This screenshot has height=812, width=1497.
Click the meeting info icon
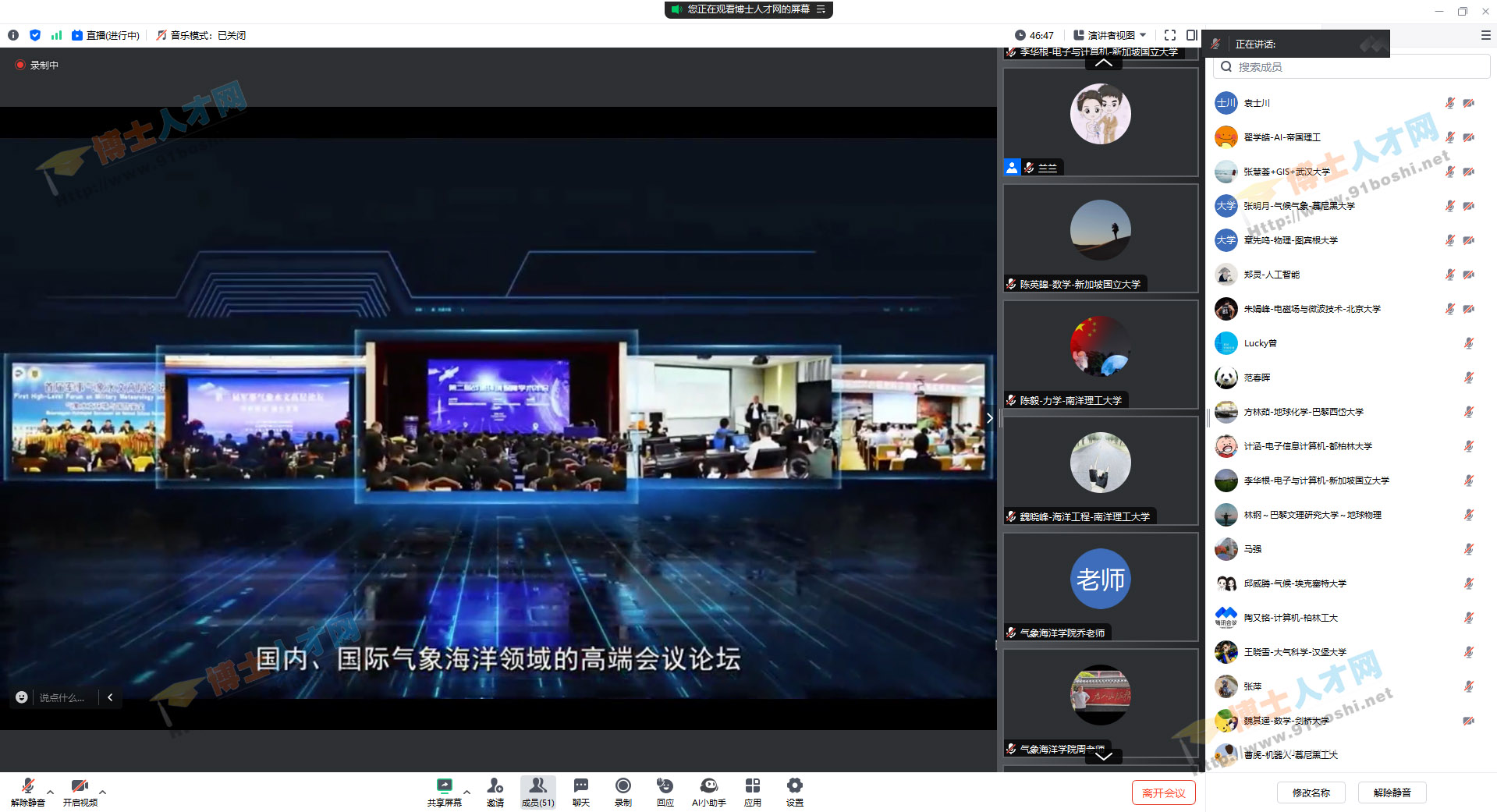(13, 35)
